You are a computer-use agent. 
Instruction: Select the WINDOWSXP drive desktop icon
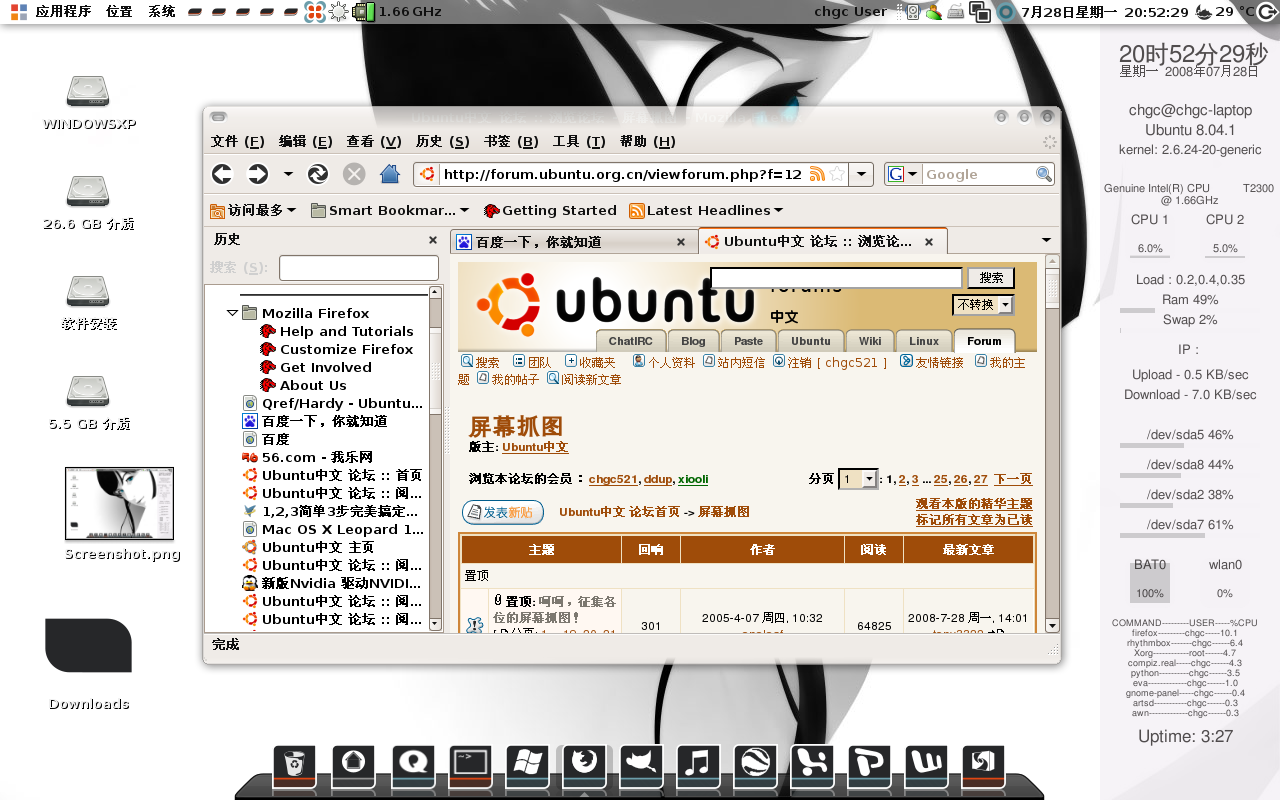coord(88,101)
